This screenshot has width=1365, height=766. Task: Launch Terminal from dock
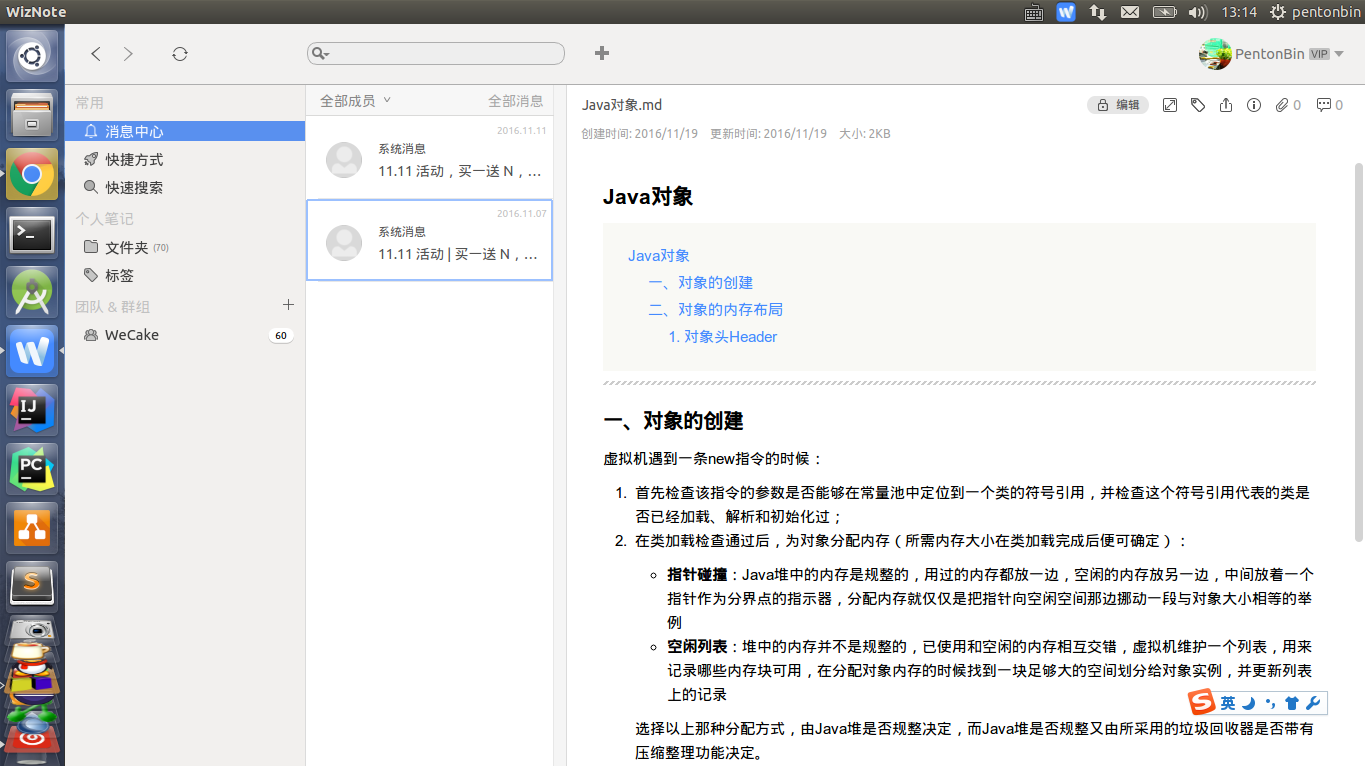[x=32, y=234]
